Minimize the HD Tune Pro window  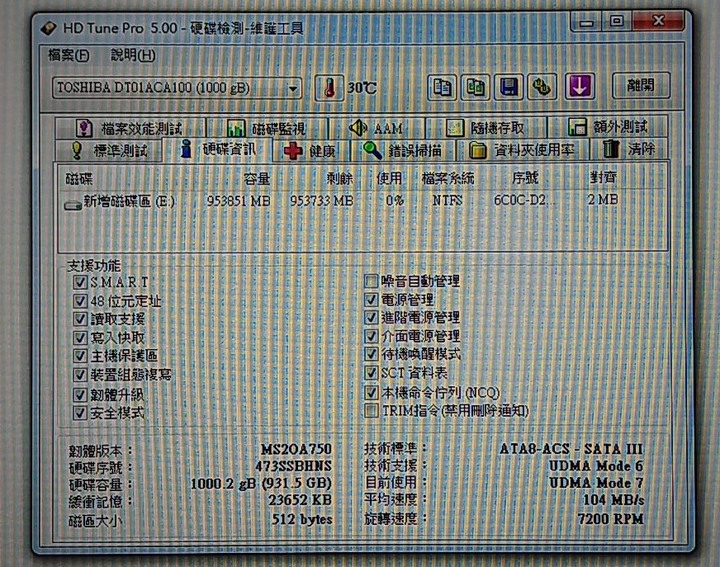tap(586, 22)
